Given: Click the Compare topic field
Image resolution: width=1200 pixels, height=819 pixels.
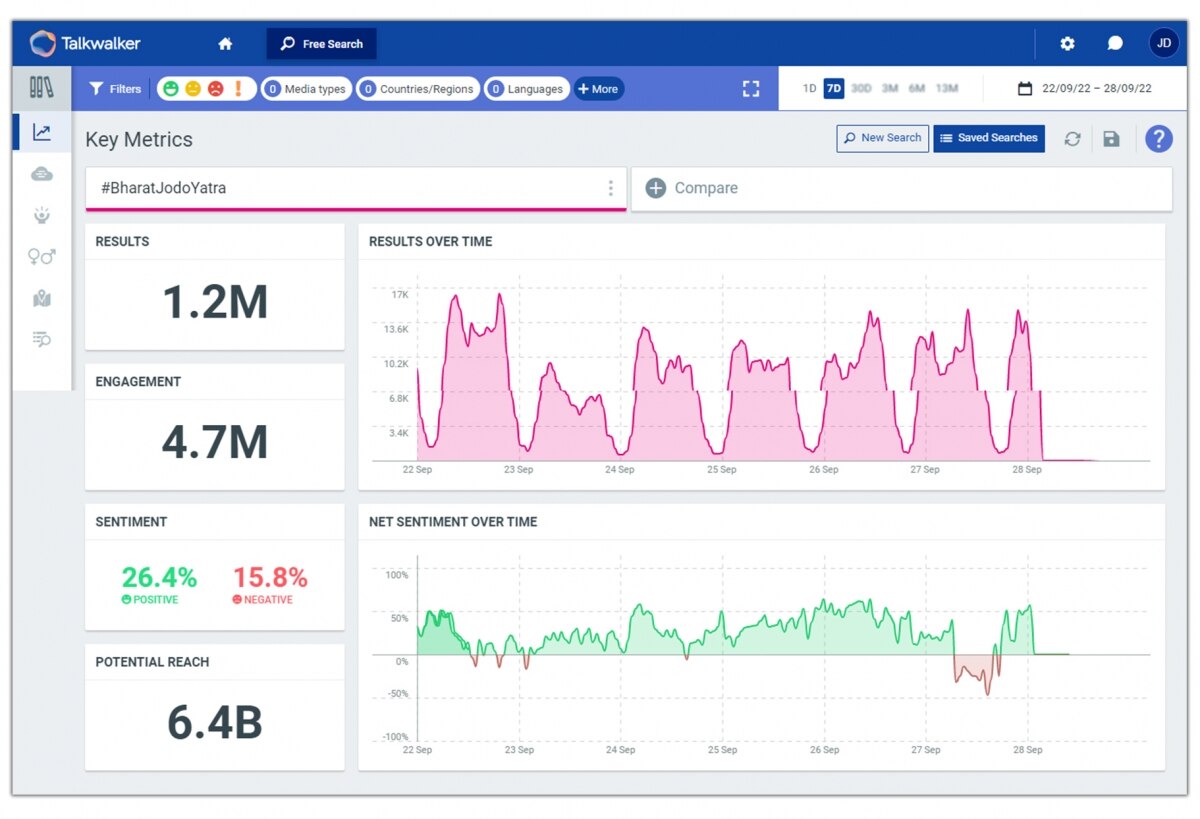Looking at the screenshot, I should (900, 188).
